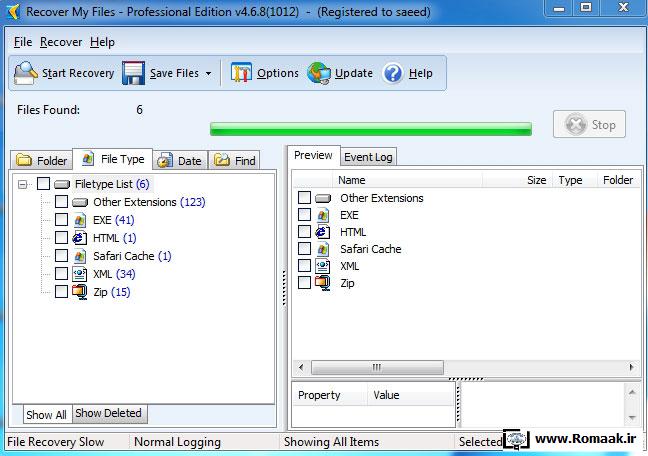Click XML document icon in preview list
The height and width of the screenshot is (456, 648).
322,266
